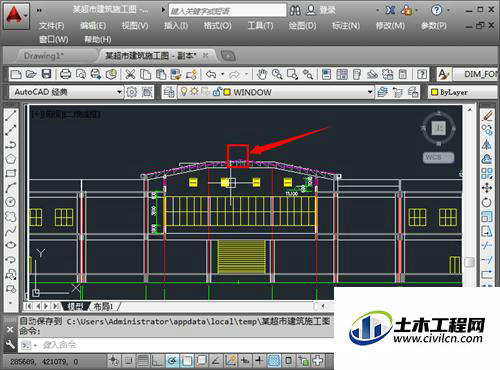Screen dimensions: 500x370
Task: Click the Copy icon in standard toolbar
Action: [x=145, y=74]
